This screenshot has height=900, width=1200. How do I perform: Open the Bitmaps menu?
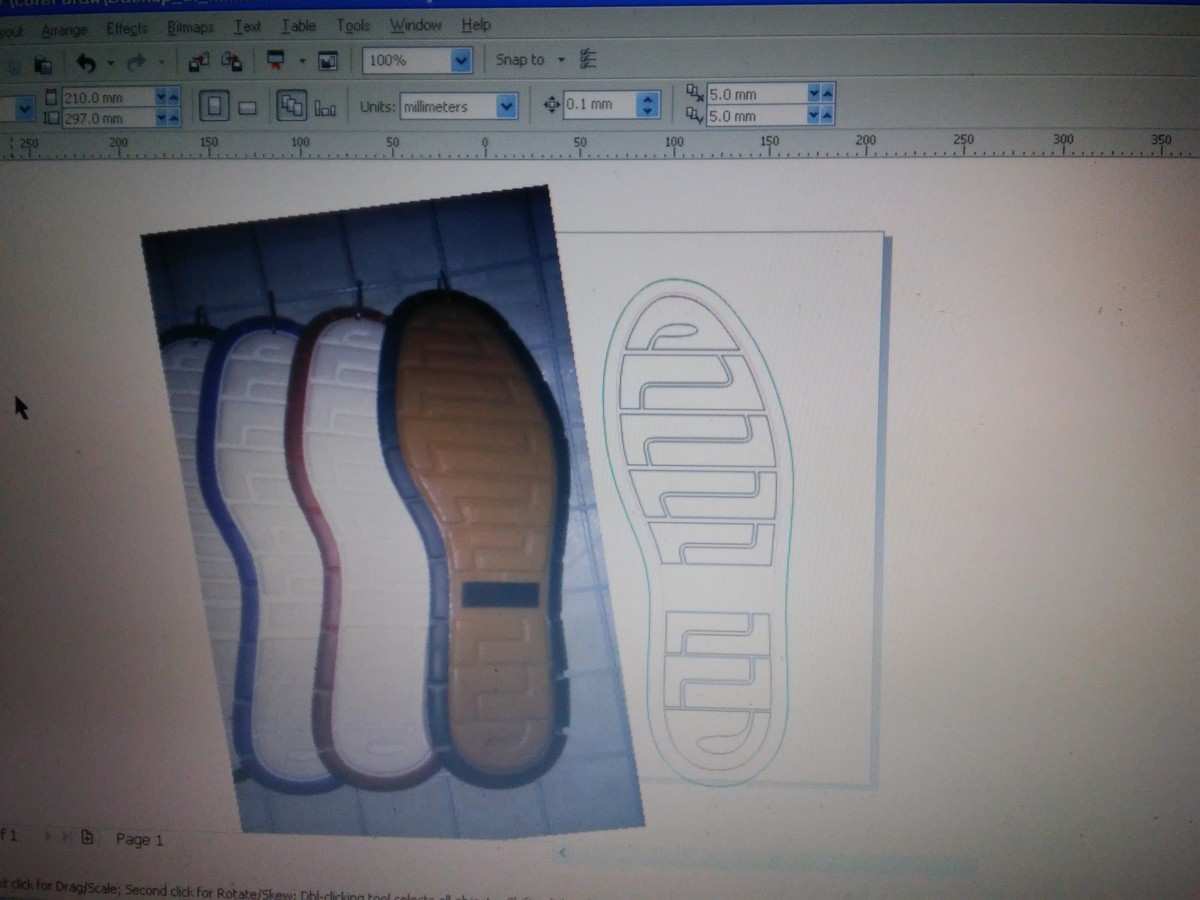(x=190, y=28)
